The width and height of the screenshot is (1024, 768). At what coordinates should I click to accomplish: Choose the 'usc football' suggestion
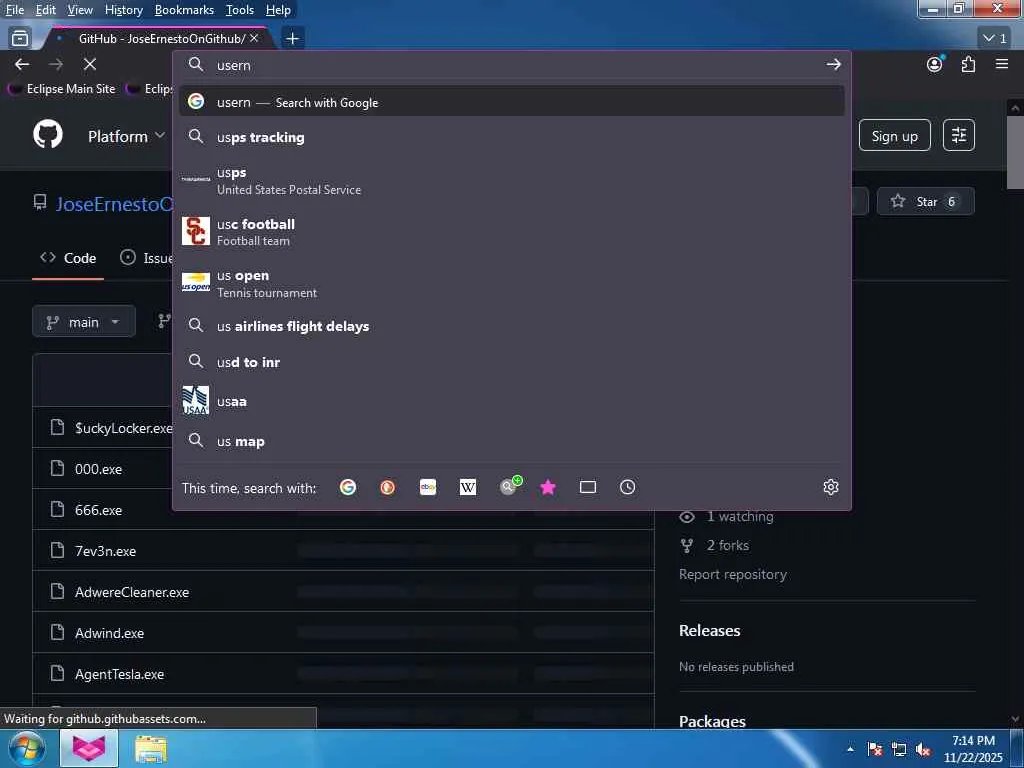pyautogui.click(x=512, y=231)
